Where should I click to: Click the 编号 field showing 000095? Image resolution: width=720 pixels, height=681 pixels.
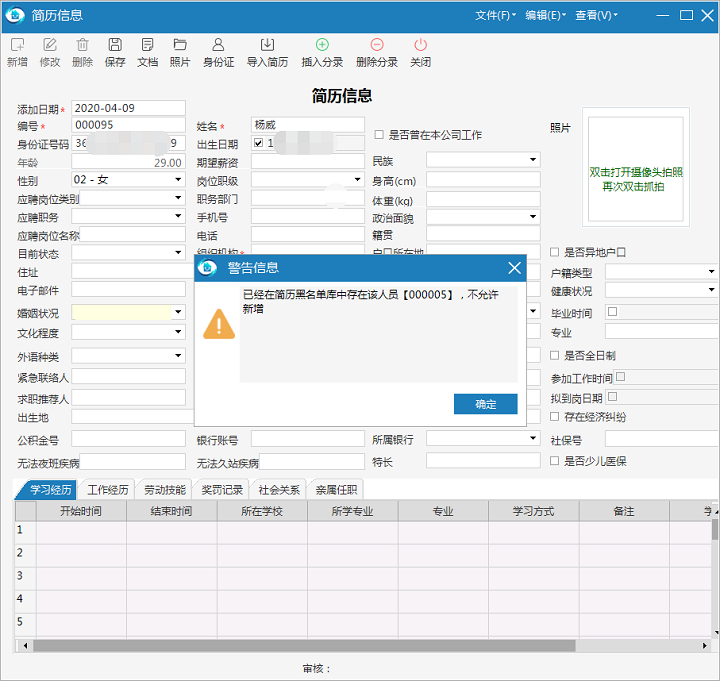click(x=128, y=125)
